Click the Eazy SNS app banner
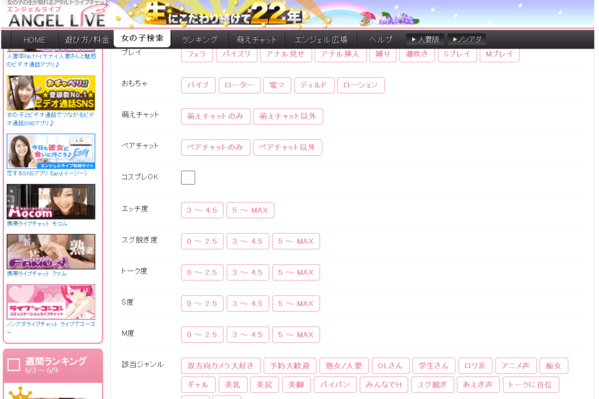Screen dimensions: 599x399 click(51, 151)
